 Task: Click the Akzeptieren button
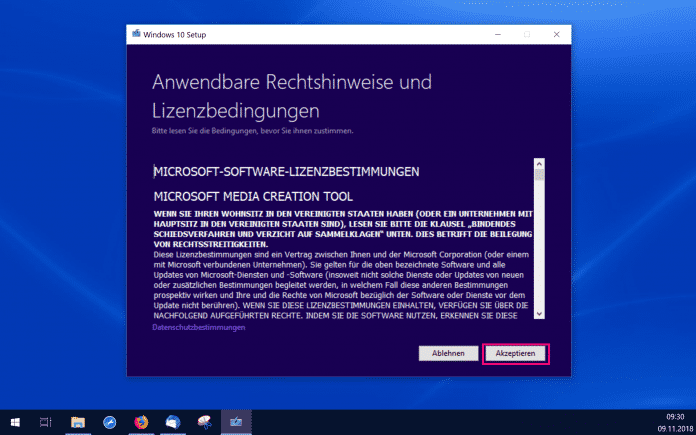(515, 353)
